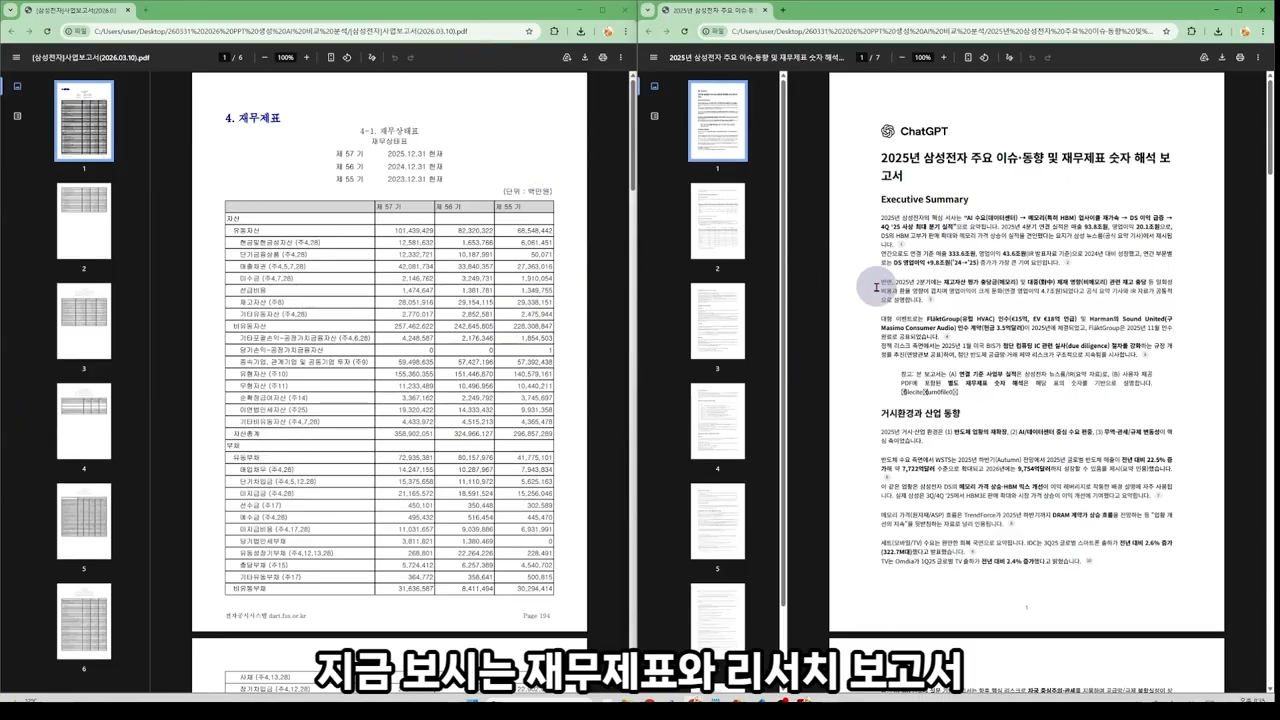Select the rotate page icon in left PDF toolbar

[346, 57]
